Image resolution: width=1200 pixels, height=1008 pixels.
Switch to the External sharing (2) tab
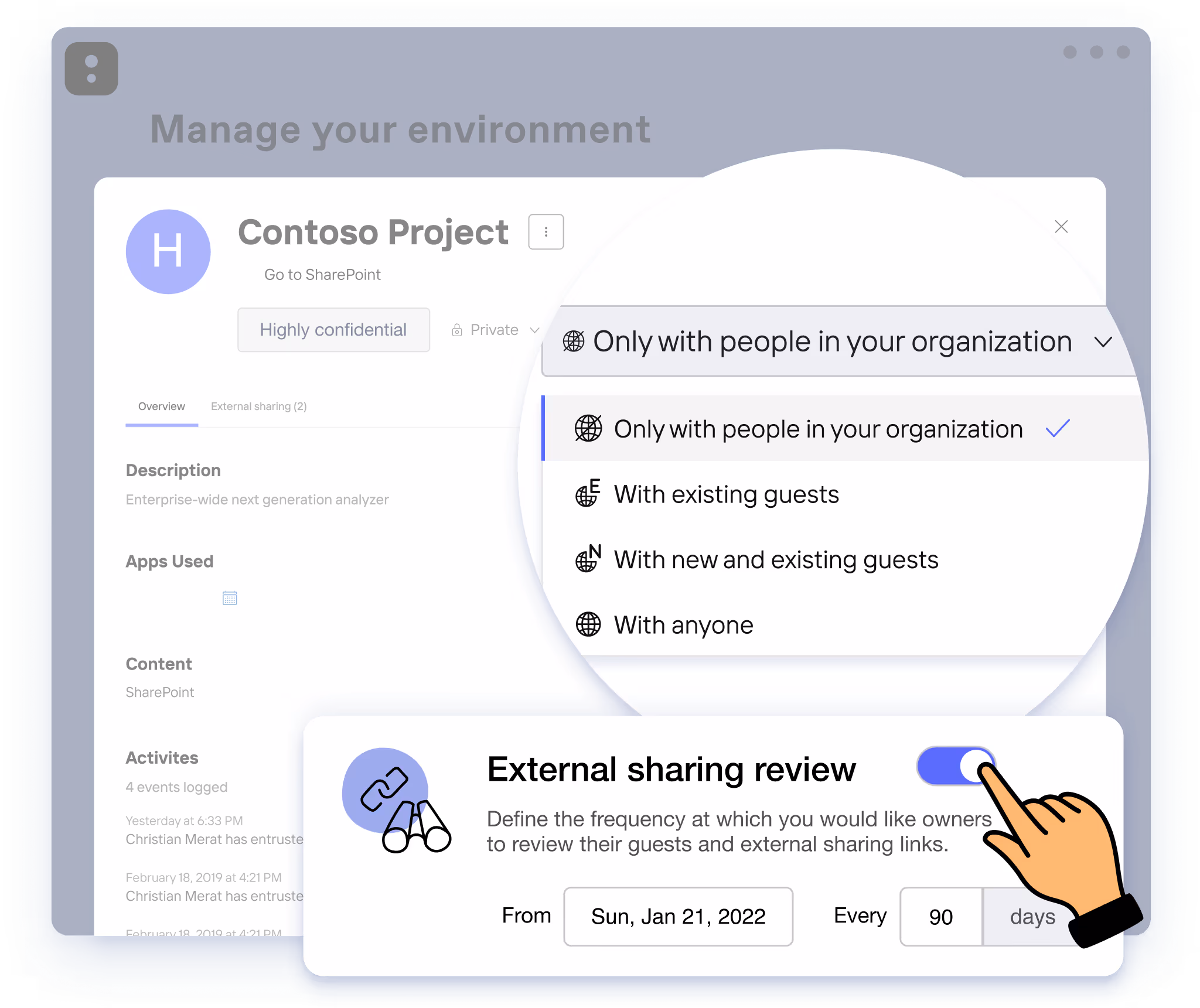(x=258, y=406)
